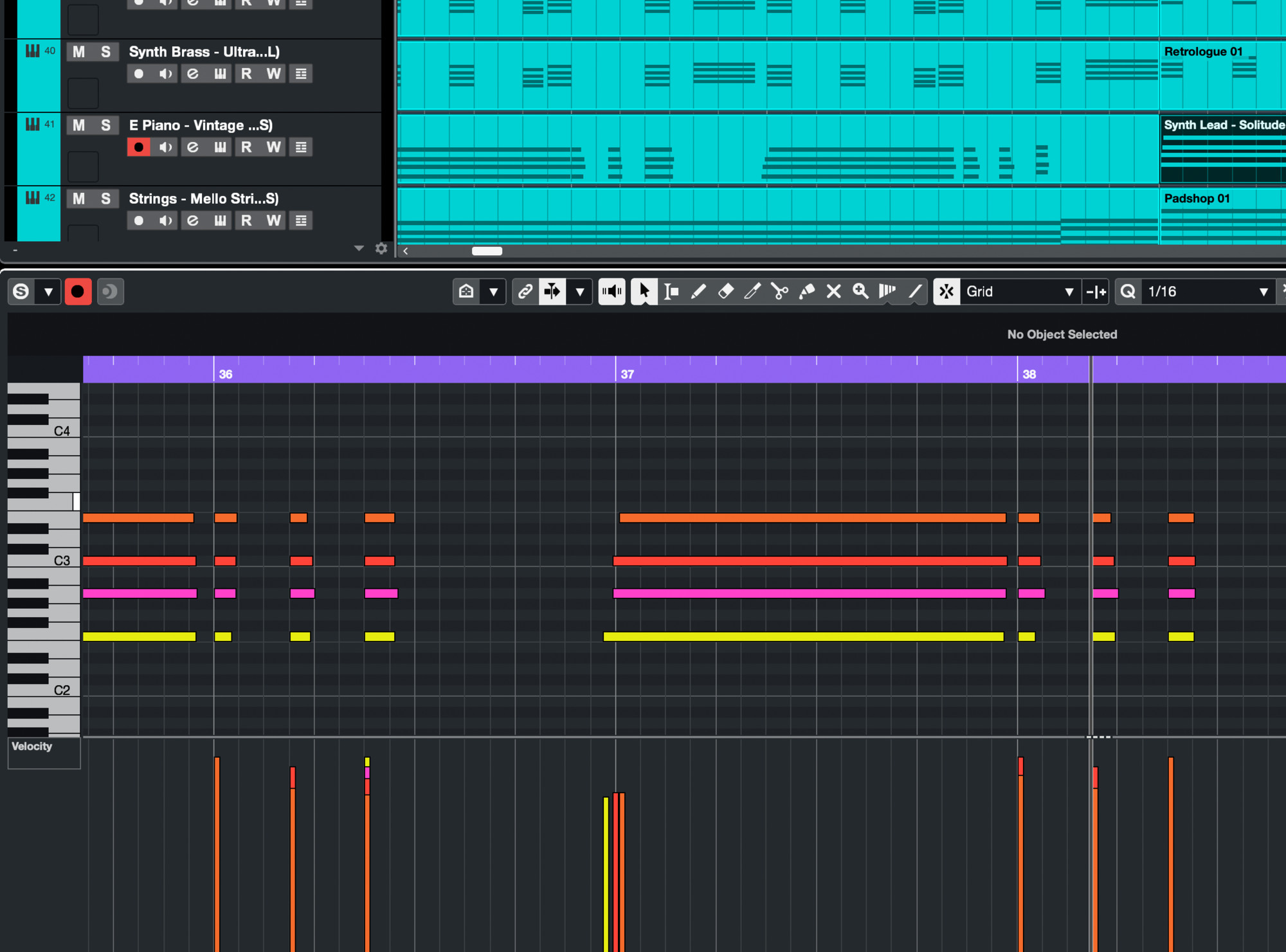1286x952 pixels.
Task: Click bar 36 in the Key Editor ruler
Action: click(x=225, y=374)
